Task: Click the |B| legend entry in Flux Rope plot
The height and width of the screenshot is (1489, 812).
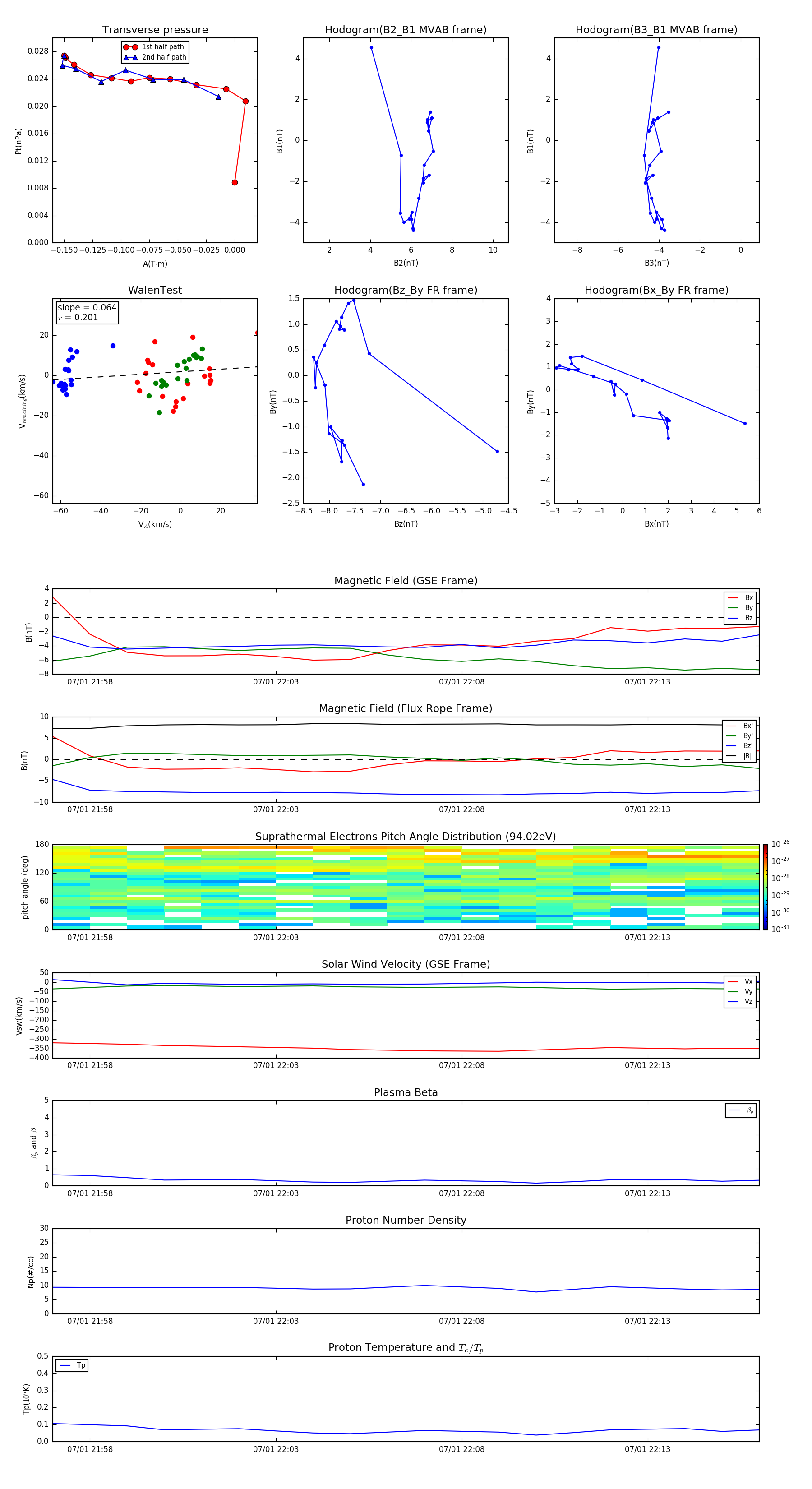Action: (x=739, y=755)
